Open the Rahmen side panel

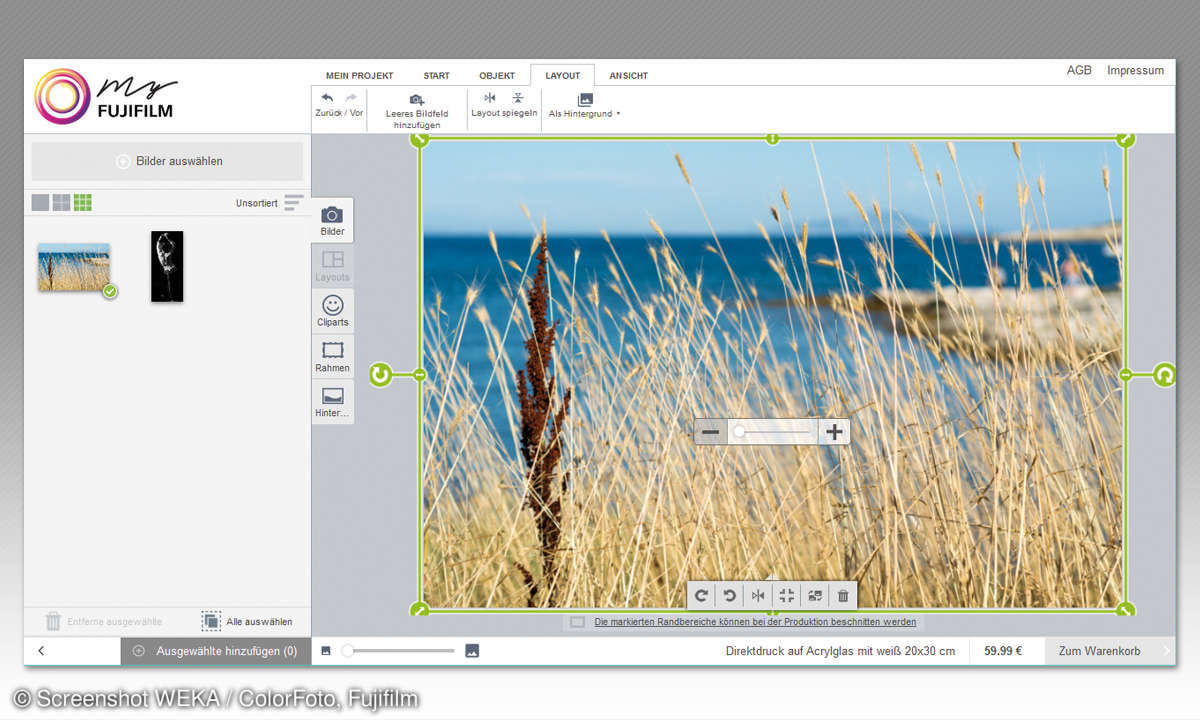tap(333, 356)
